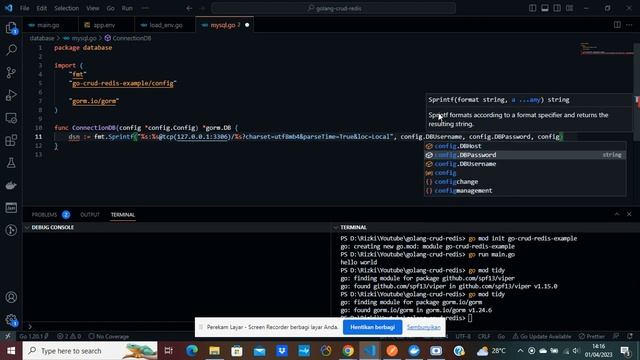Screen dimensions: 640x360
Task: Open the File menu
Action: click(24, 8)
